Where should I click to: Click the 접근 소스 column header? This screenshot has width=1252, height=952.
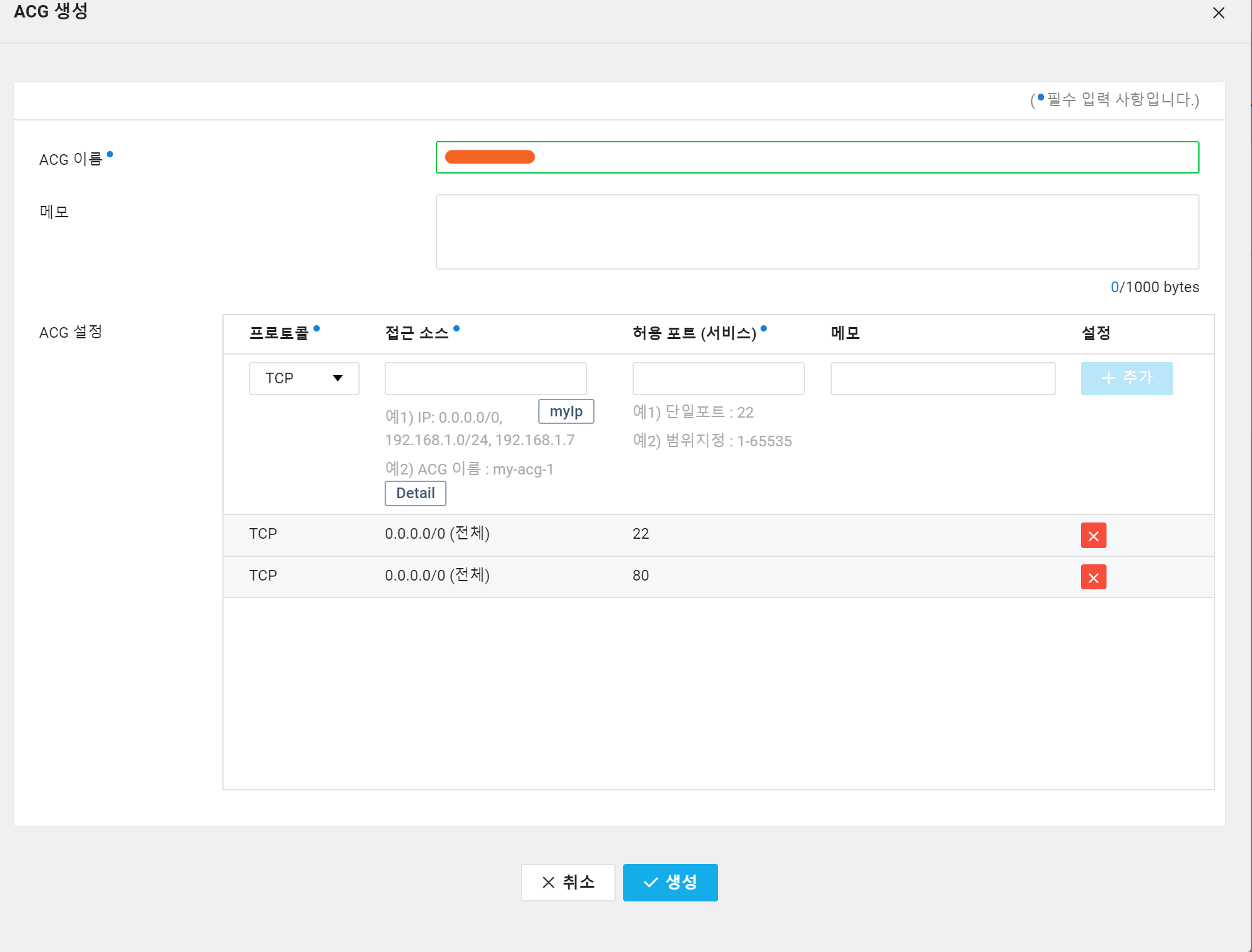pos(417,333)
